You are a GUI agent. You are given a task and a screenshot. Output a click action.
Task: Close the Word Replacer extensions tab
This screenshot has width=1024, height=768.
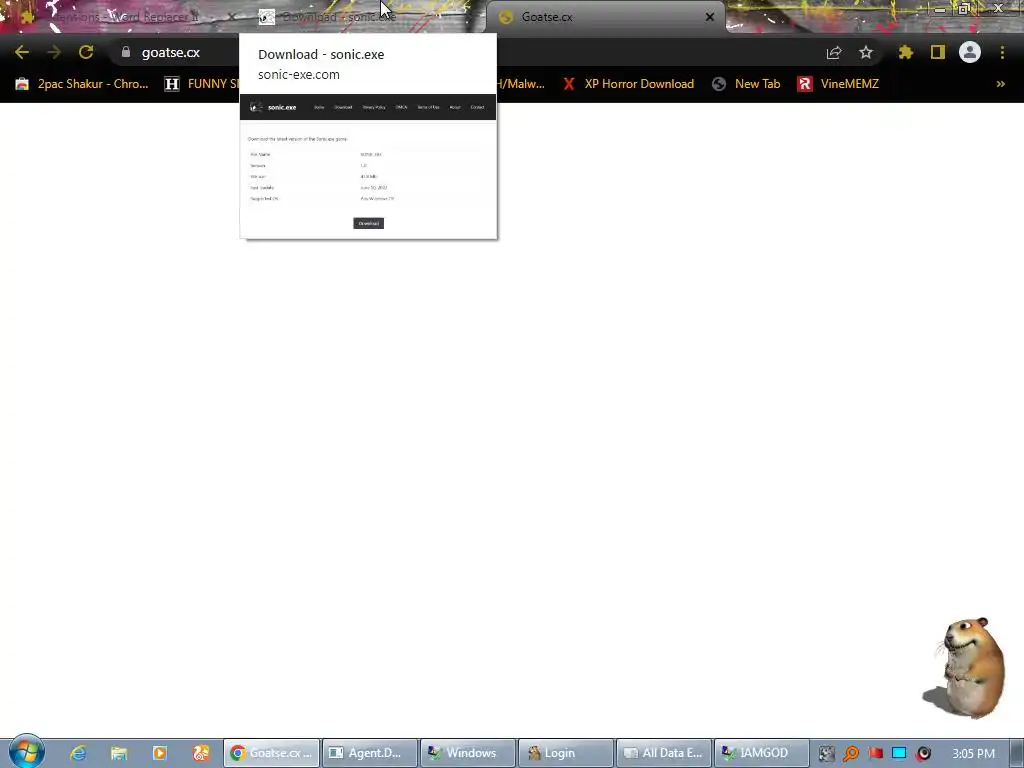[x=231, y=17]
